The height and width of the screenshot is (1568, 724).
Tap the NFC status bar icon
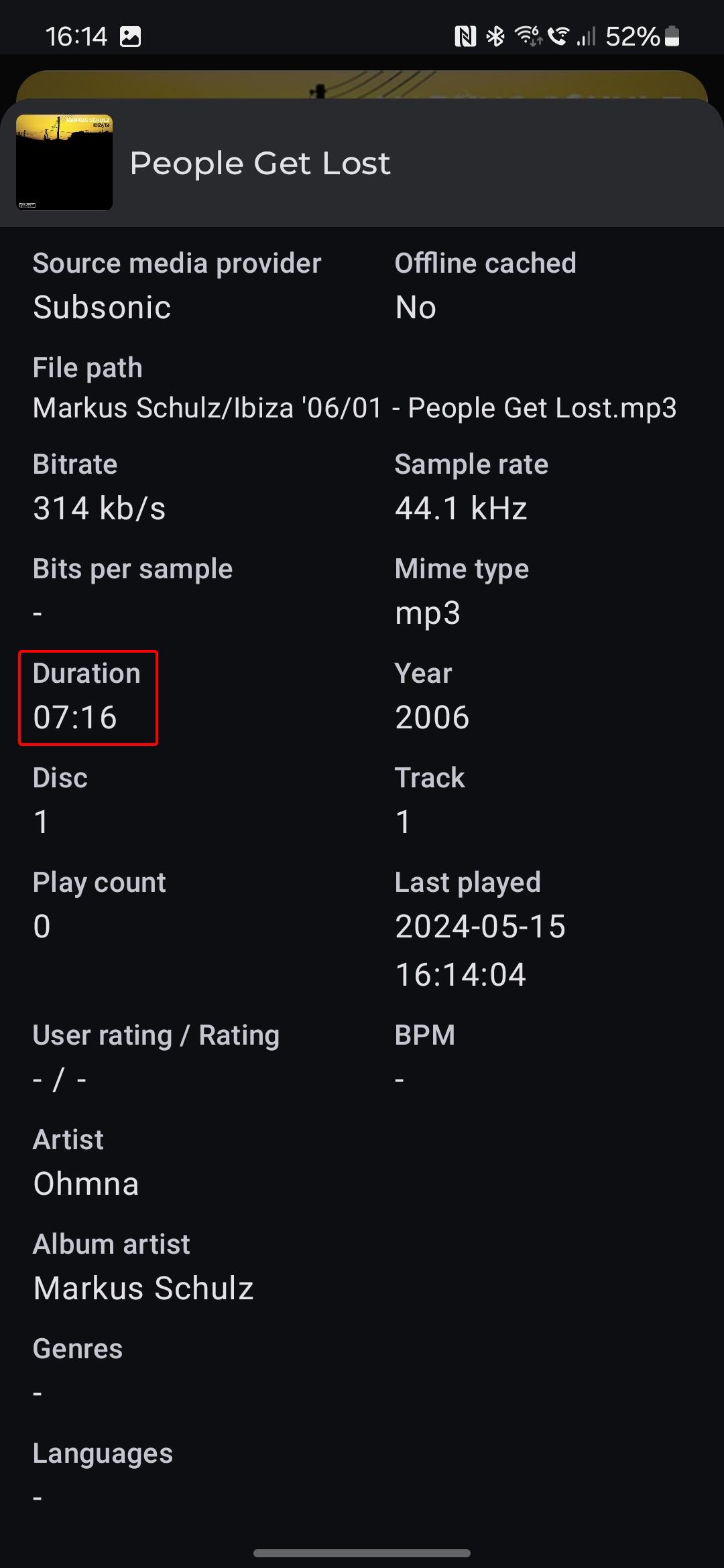(465, 36)
